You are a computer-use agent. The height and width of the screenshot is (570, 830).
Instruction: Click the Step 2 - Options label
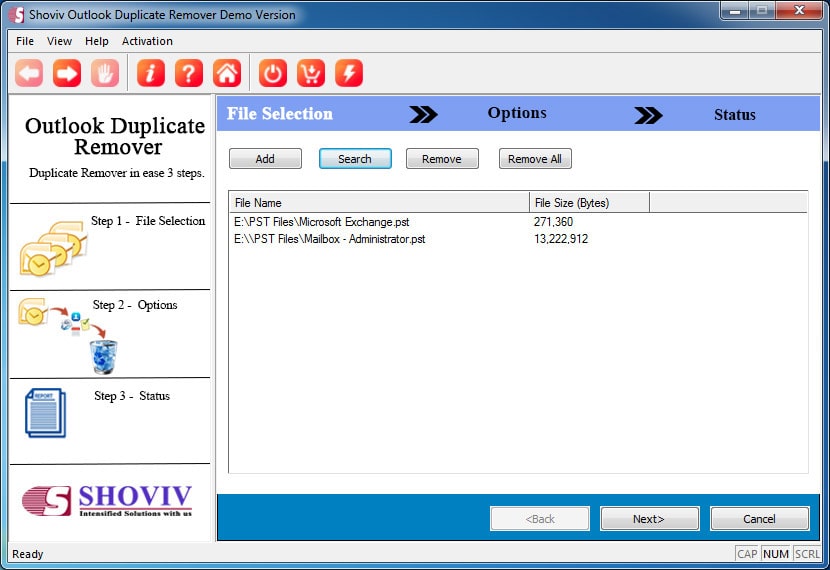135,305
